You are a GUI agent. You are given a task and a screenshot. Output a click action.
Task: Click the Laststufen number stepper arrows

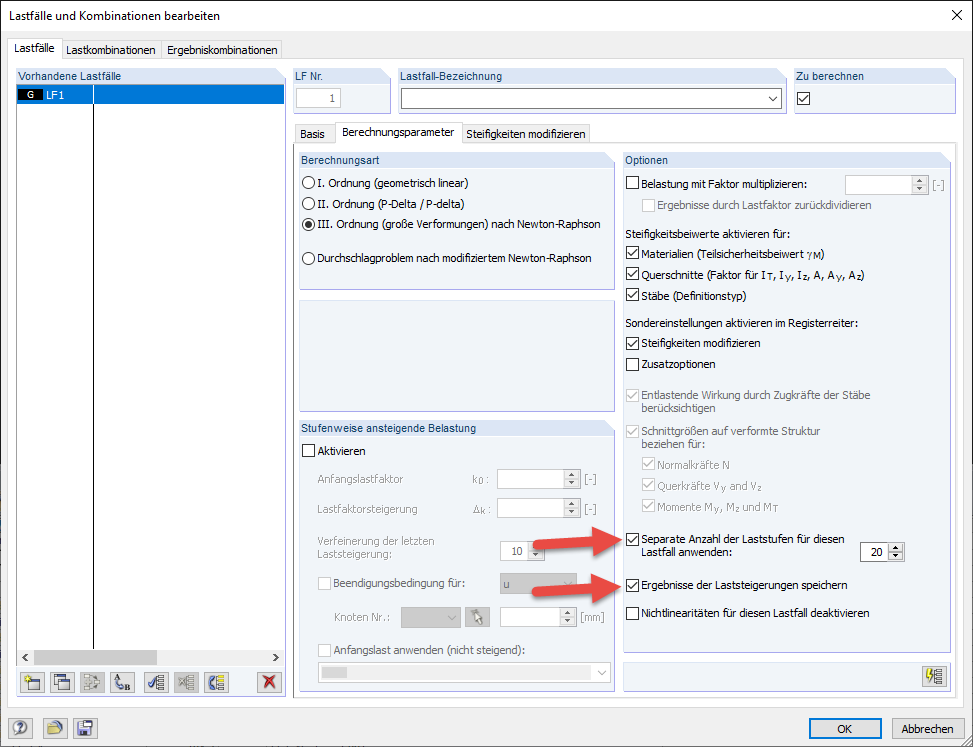tap(896, 552)
